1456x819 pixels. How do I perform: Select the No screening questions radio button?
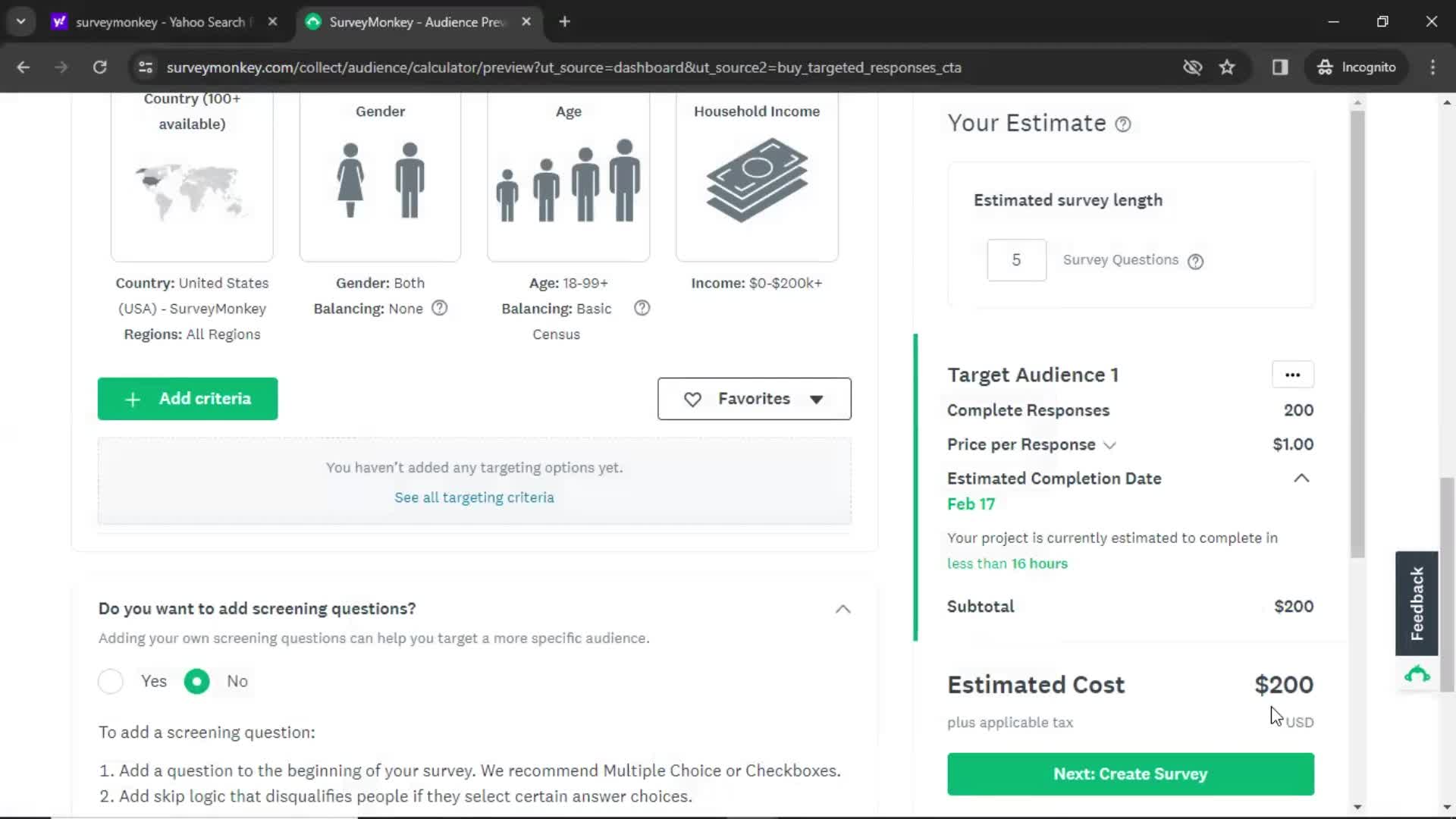[x=197, y=681]
